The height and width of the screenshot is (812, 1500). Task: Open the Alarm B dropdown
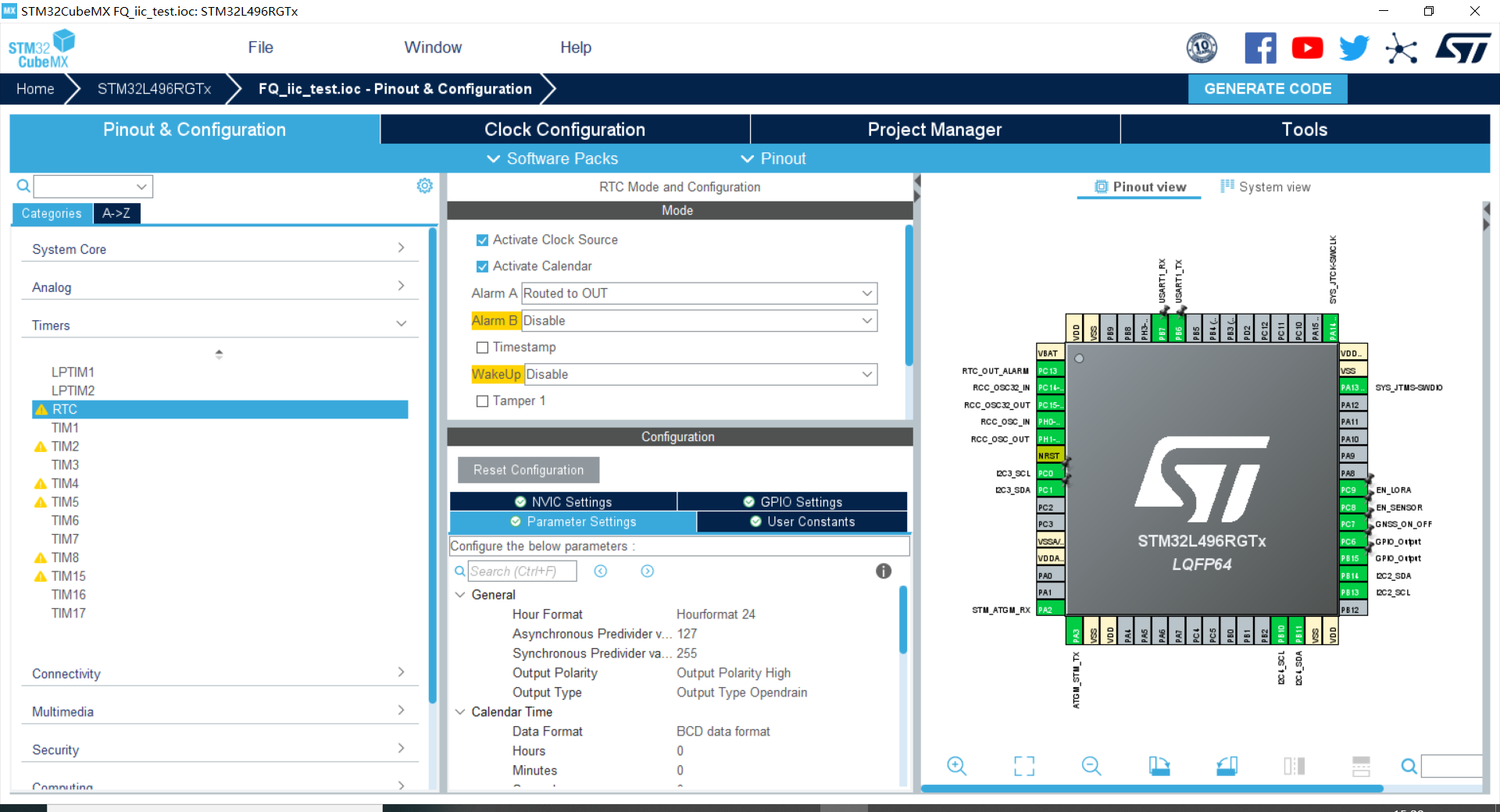coord(699,321)
